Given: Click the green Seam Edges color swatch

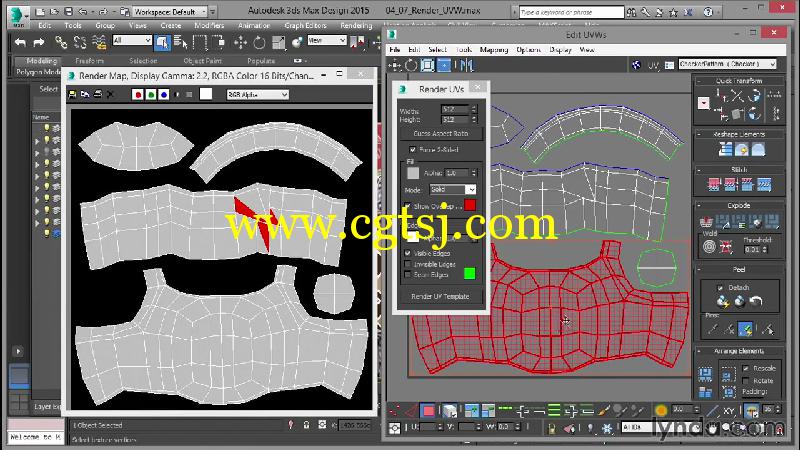Looking at the screenshot, I should point(469,273).
